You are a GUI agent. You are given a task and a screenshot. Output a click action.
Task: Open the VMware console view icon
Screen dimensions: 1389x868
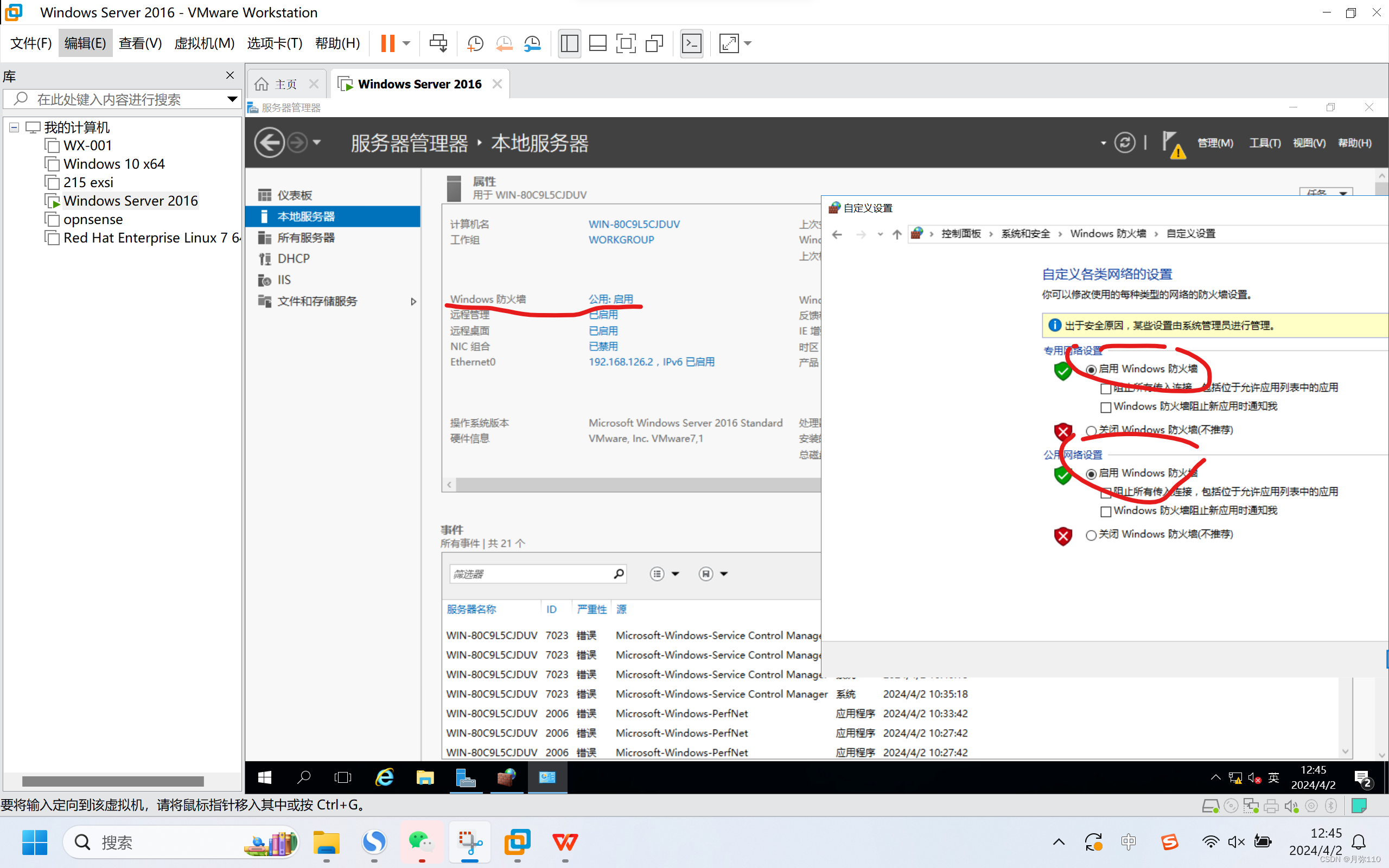click(x=691, y=43)
